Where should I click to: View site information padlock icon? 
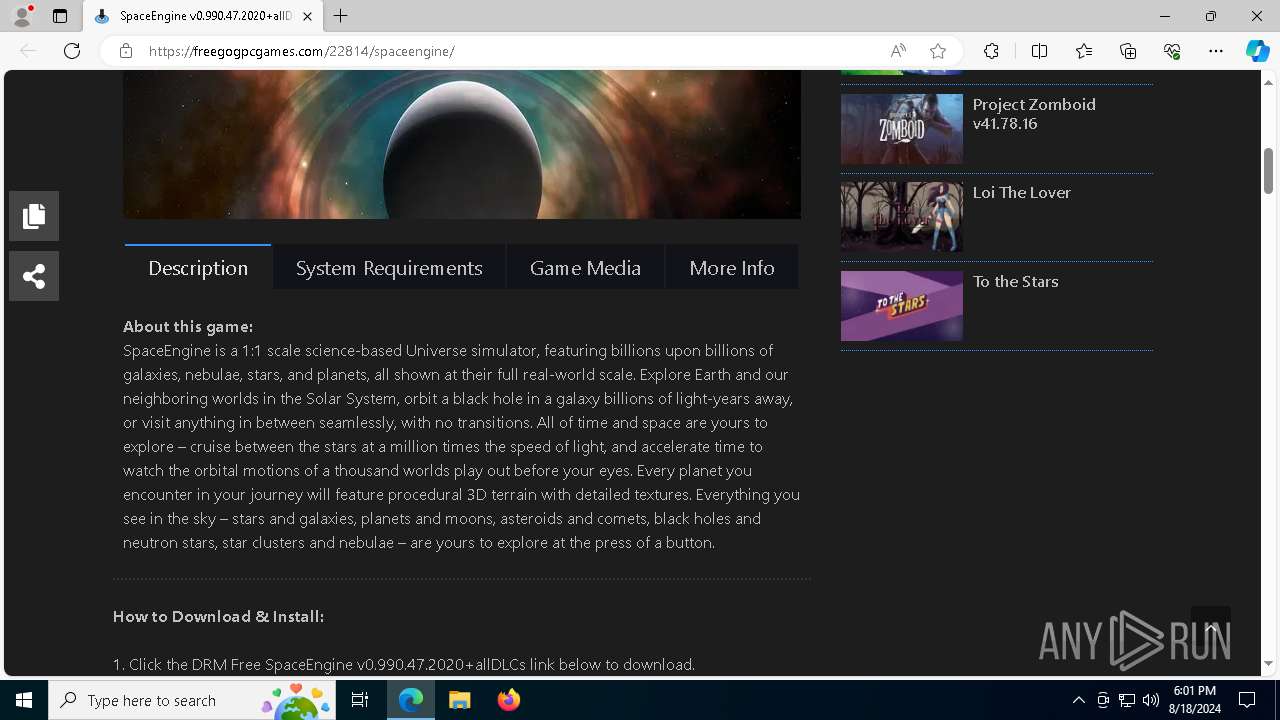pyautogui.click(x=126, y=51)
